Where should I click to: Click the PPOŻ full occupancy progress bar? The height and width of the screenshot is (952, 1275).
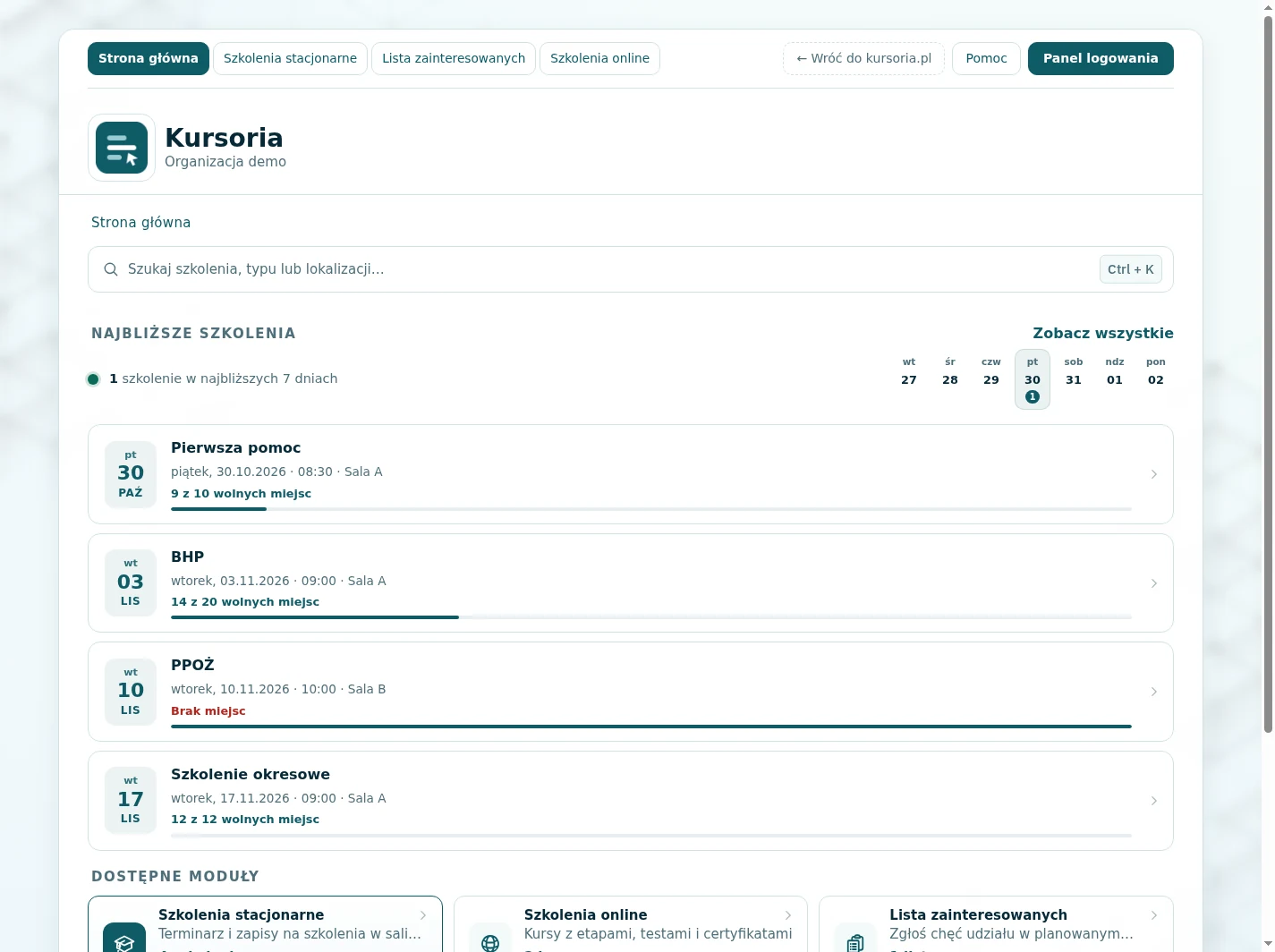(x=651, y=727)
